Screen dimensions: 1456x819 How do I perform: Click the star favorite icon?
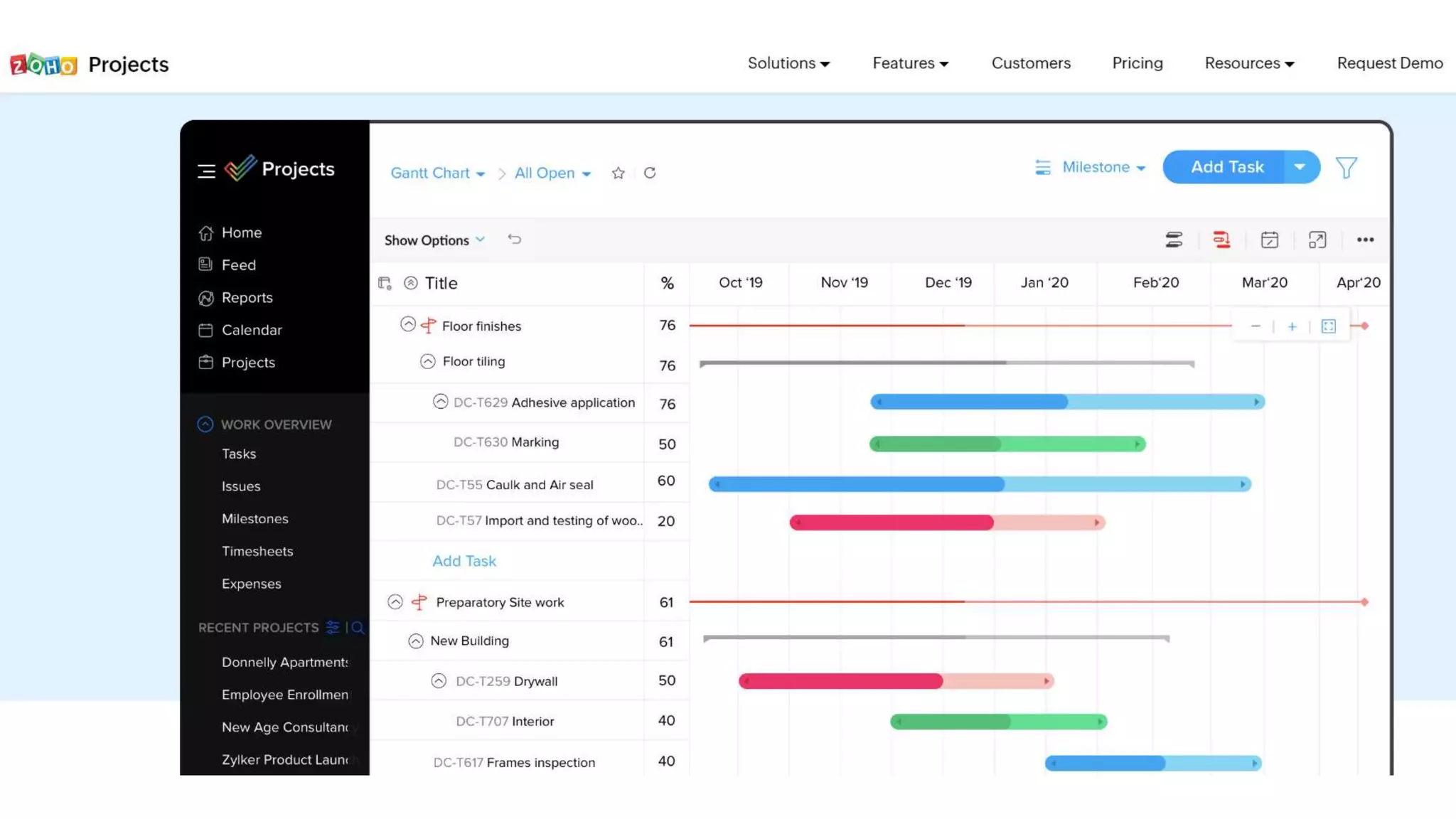[618, 173]
